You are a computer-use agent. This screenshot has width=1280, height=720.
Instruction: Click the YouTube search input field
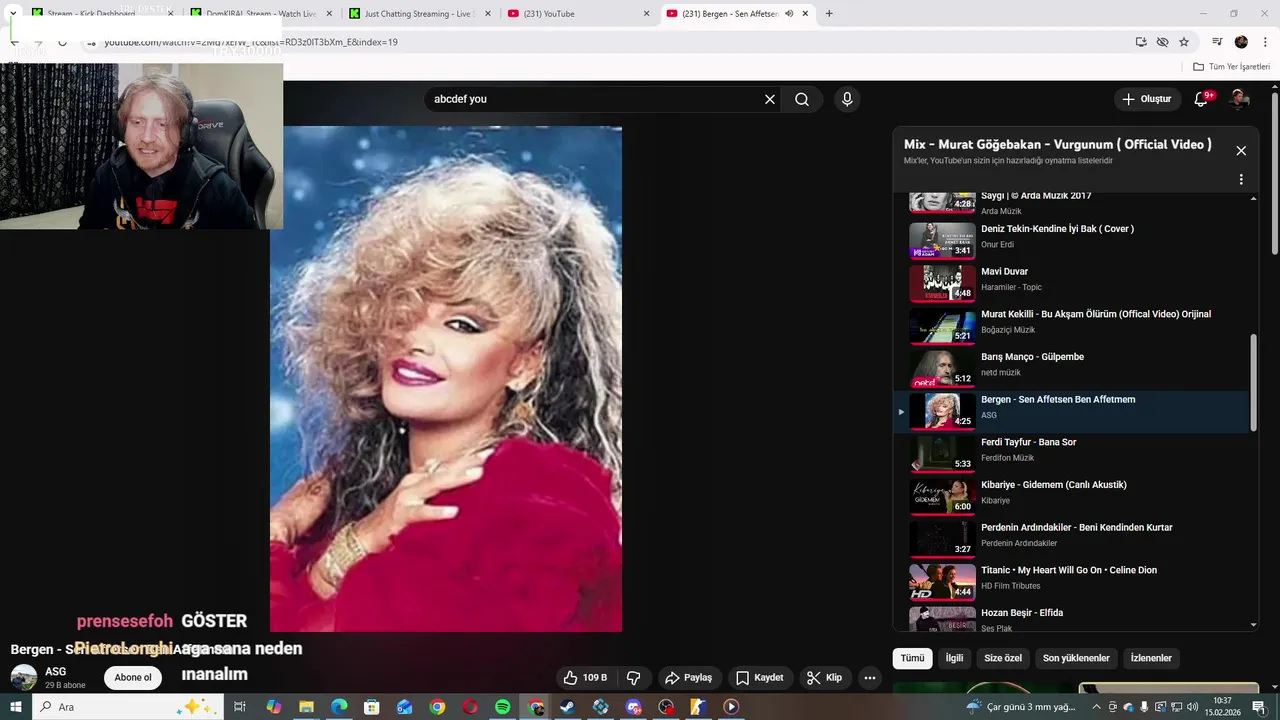coord(595,99)
